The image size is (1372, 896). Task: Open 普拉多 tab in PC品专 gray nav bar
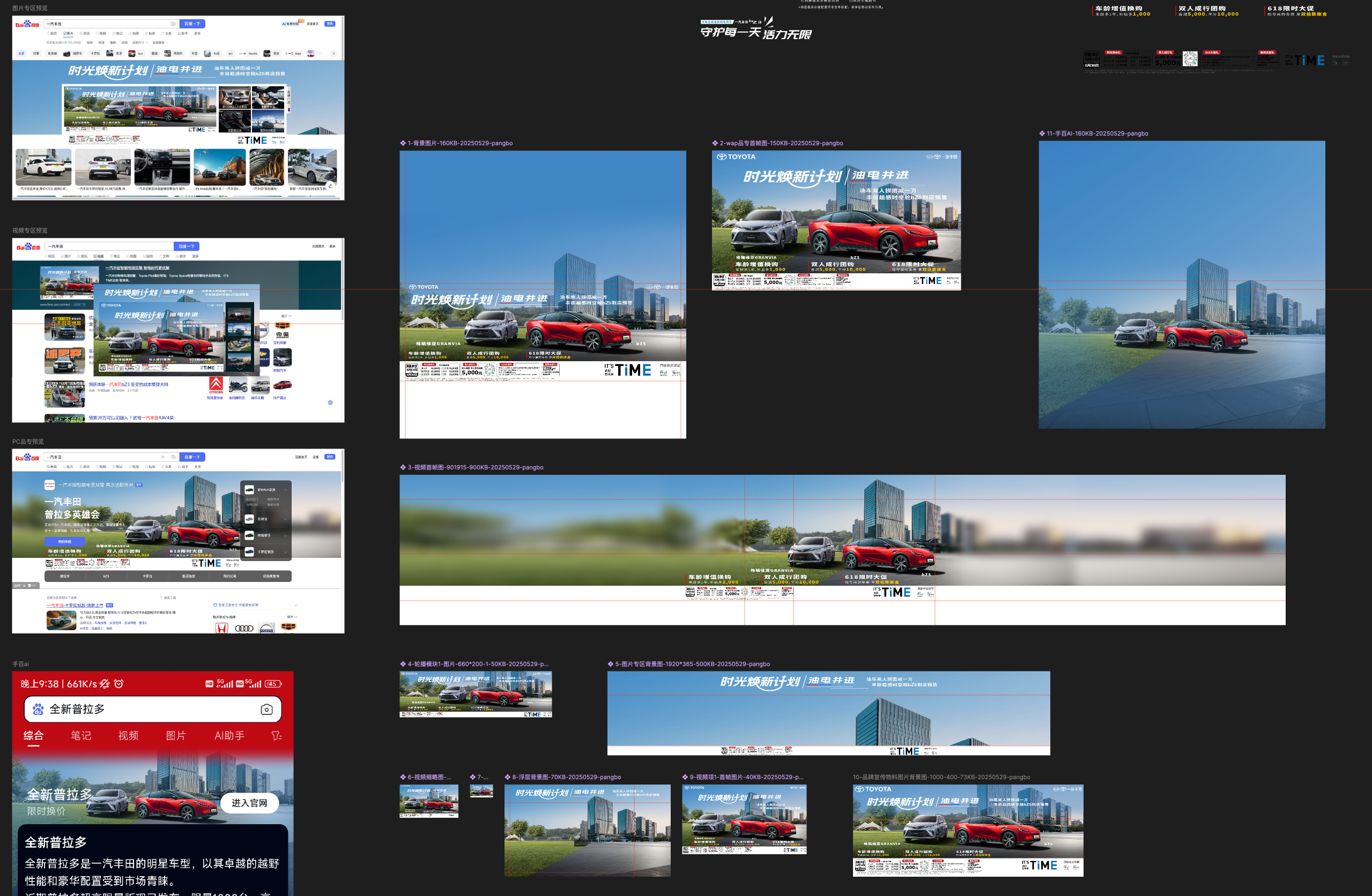tap(65, 577)
